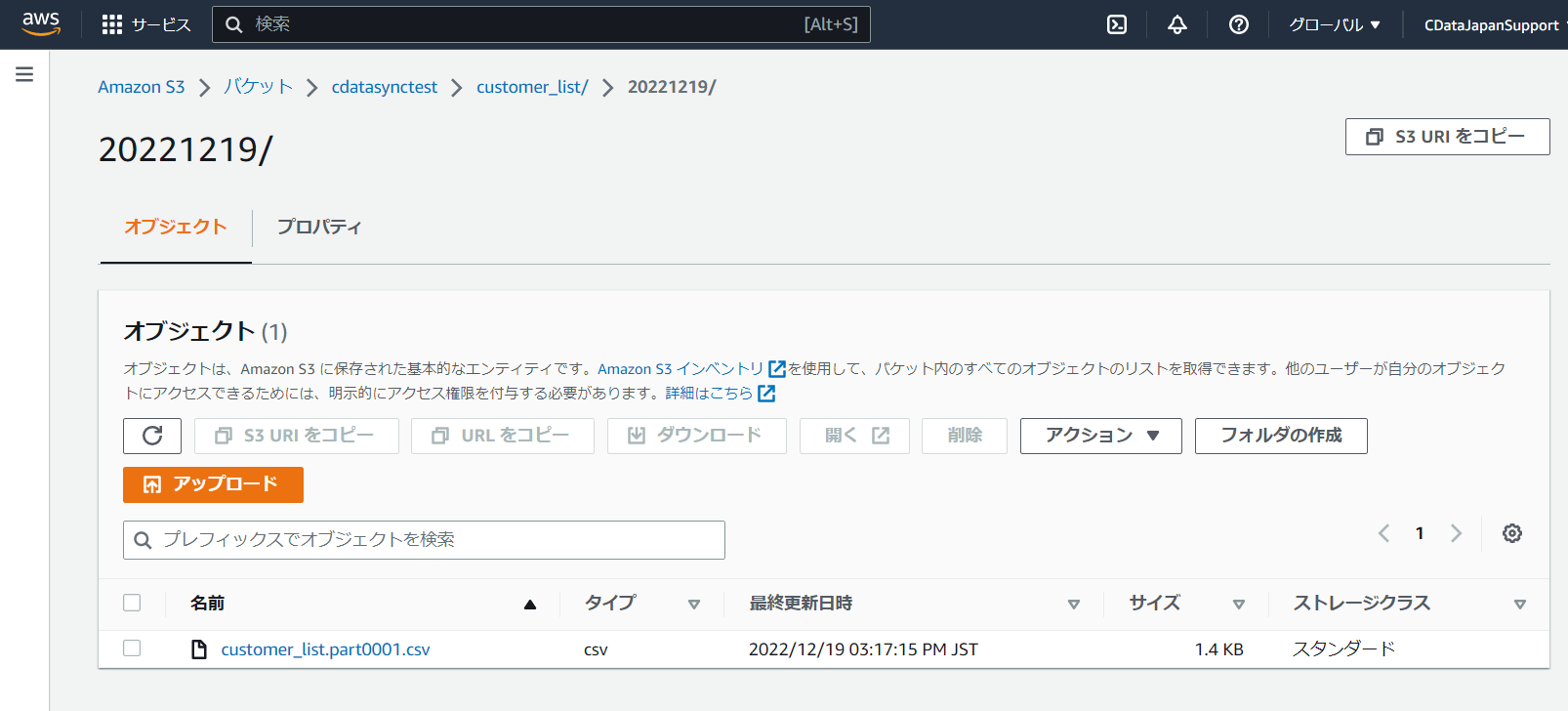Go to Amazon S3 breadcrumb
The image size is (1568, 711).
(x=142, y=87)
